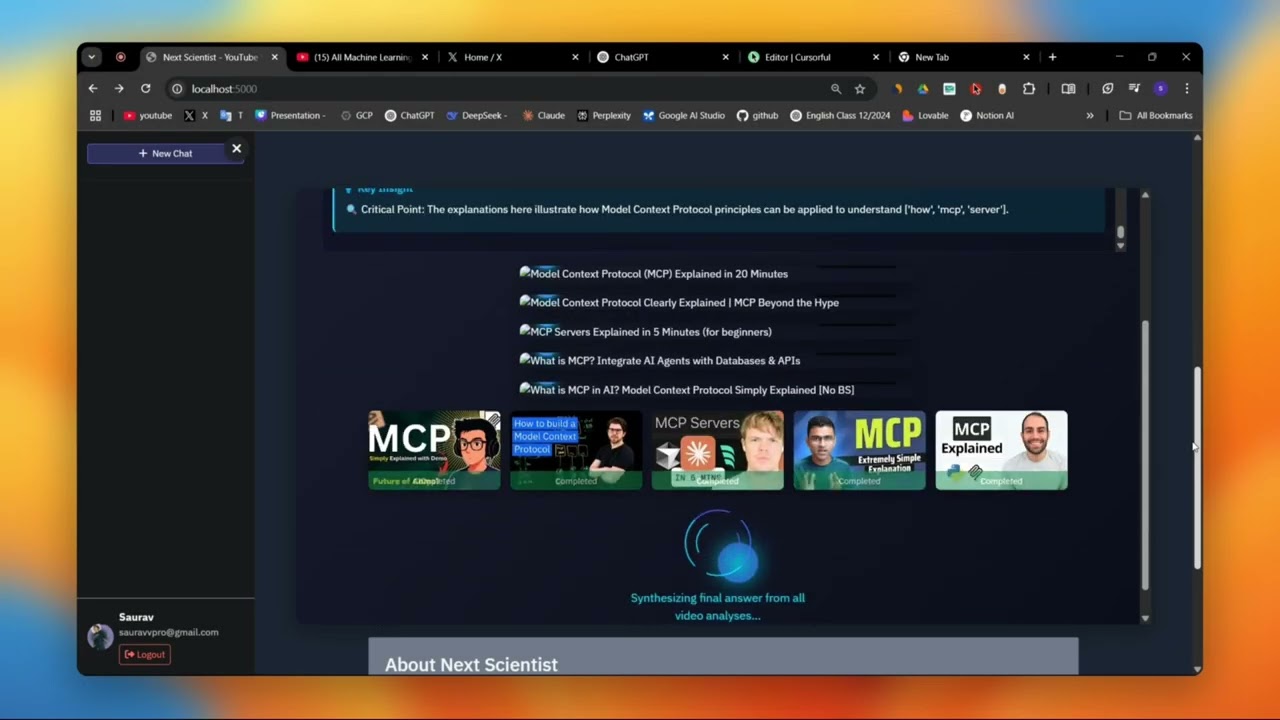Open 'MCP Servers Explained in 5 Minutes' link

pyautogui.click(x=651, y=332)
